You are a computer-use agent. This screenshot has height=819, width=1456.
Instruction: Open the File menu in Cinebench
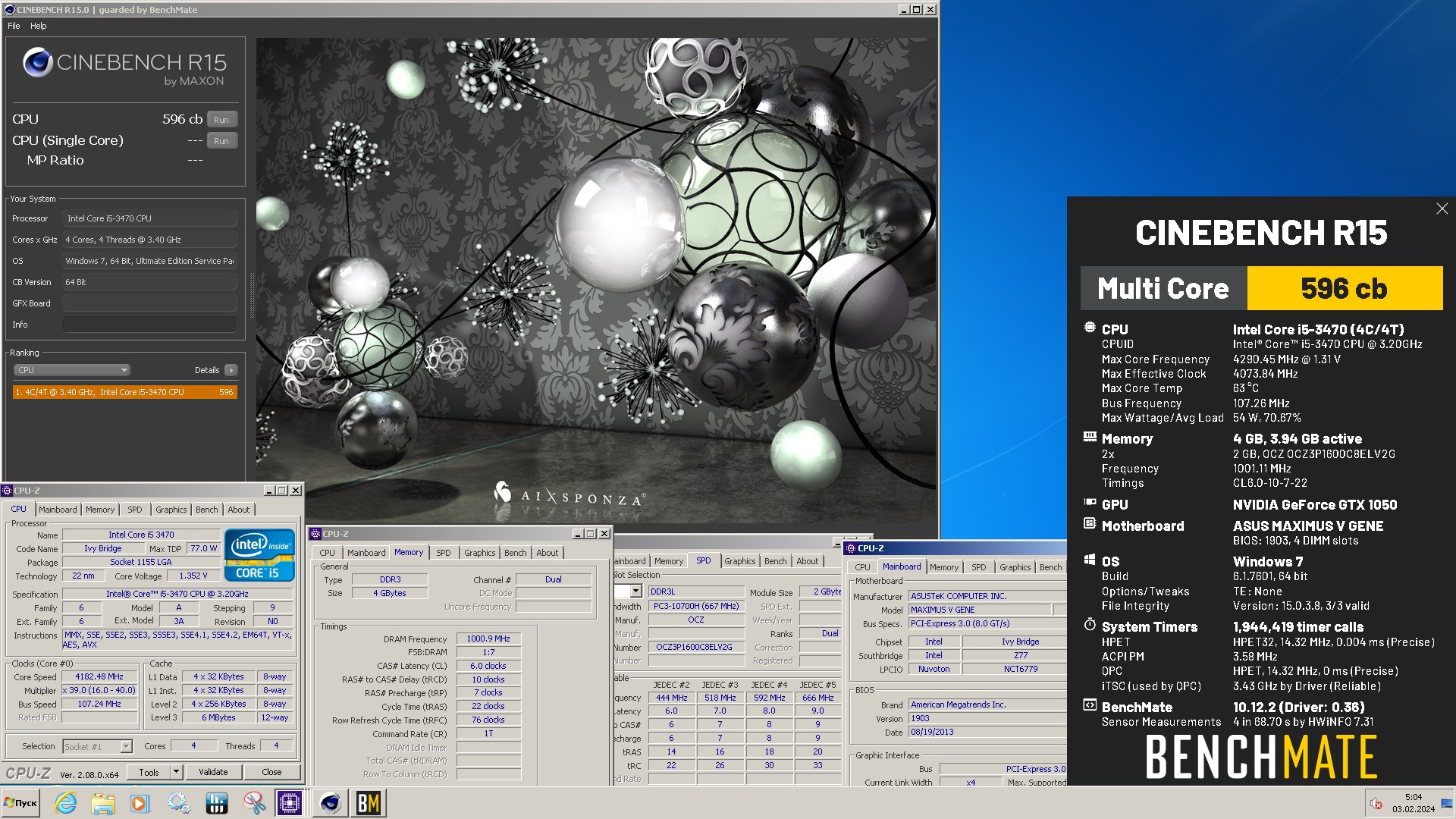(14, 26)
